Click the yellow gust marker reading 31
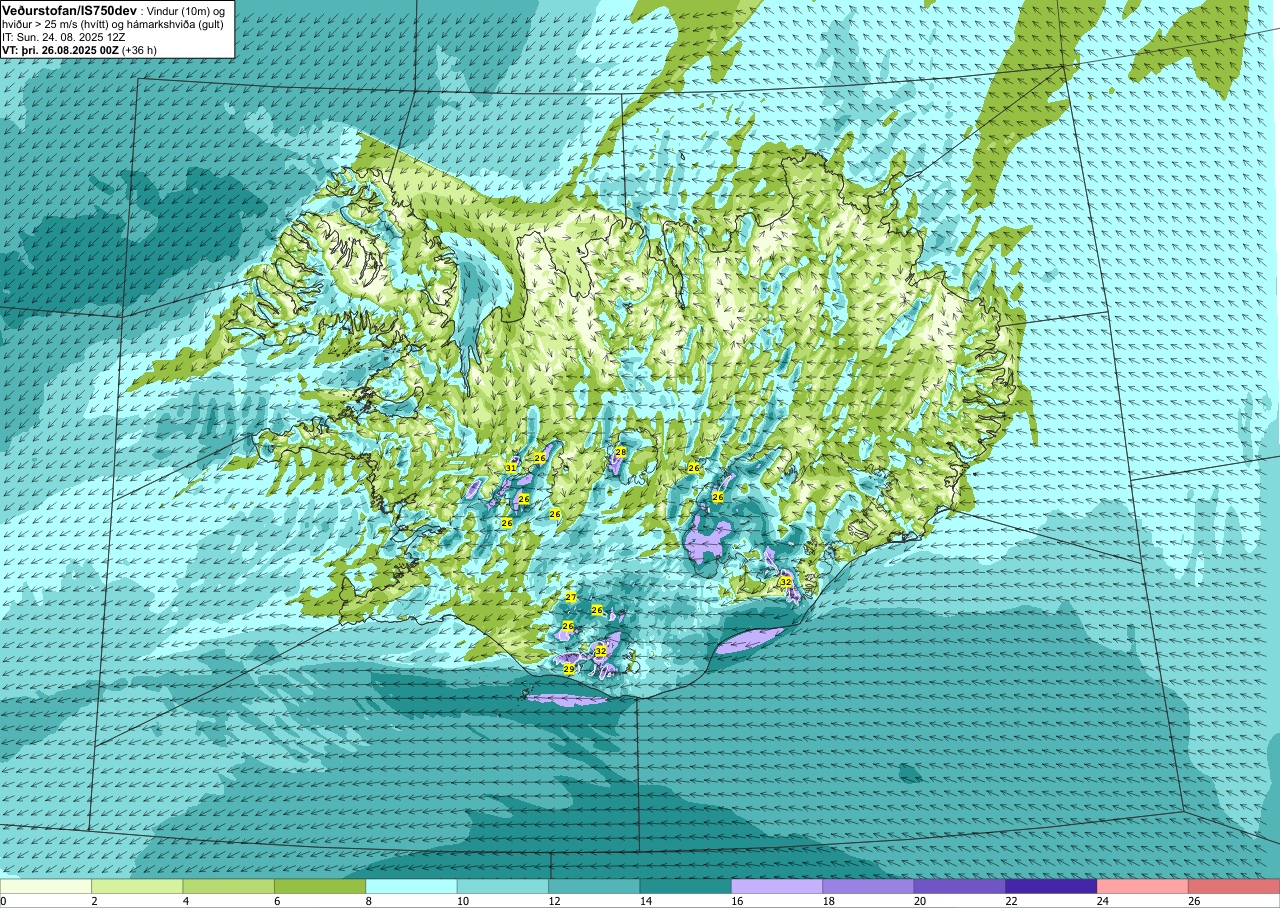This screenshot has height=908, width=1280. coord(511,468)
